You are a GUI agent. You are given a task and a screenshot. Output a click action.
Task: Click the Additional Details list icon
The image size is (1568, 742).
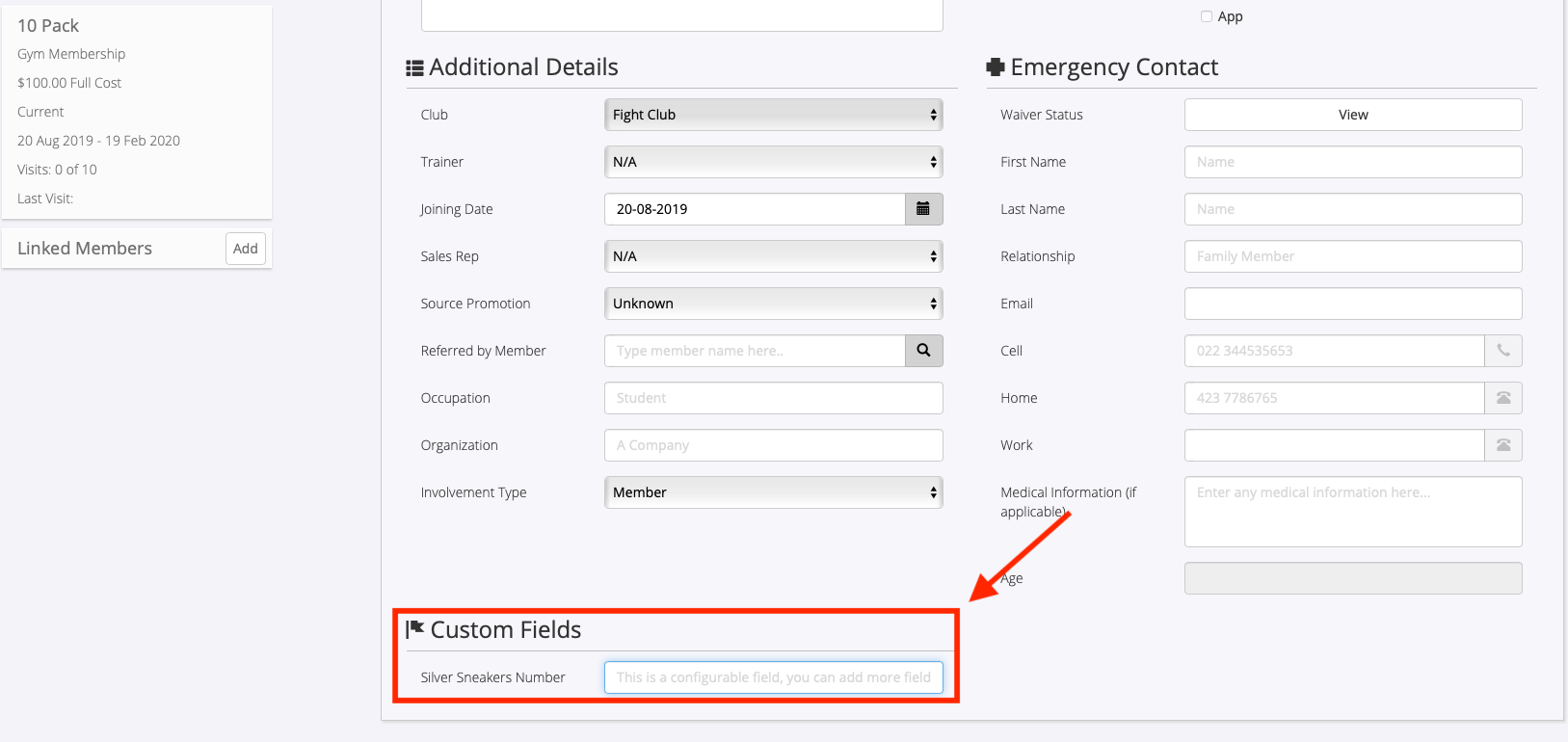pos(414,68)
